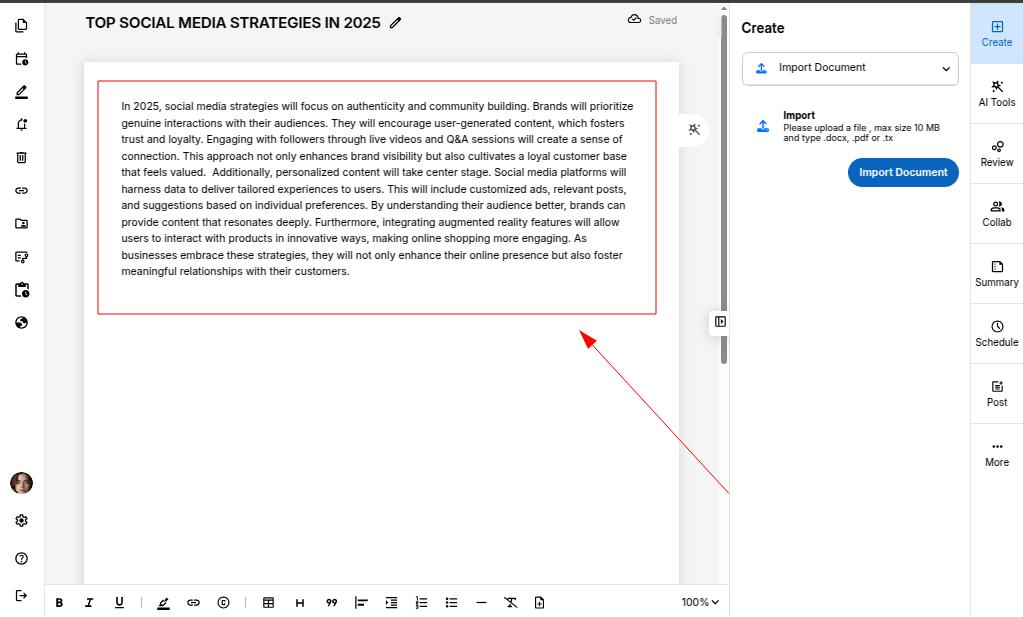Insert a numbered list
The width and height of the screenshot is (1023, 617).
coord(422,603)
